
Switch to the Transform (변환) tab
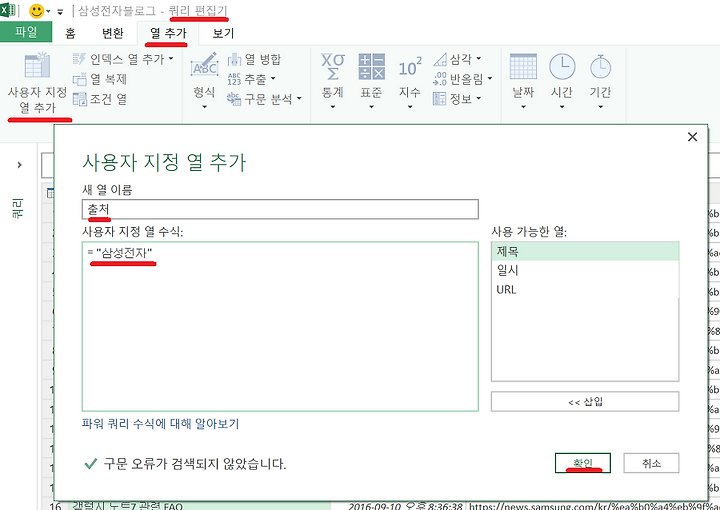pyautogui.click(x=112, y=33)
